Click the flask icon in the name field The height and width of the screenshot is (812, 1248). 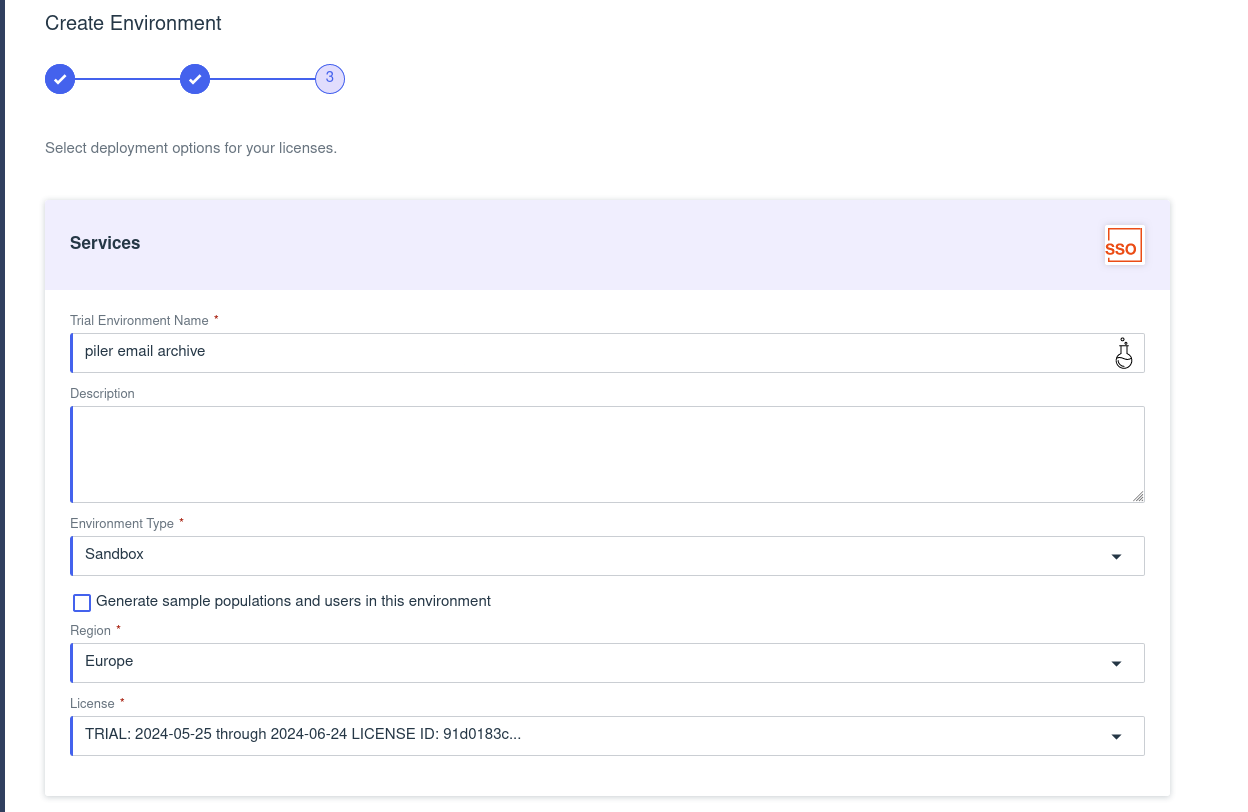[1123, 353]
